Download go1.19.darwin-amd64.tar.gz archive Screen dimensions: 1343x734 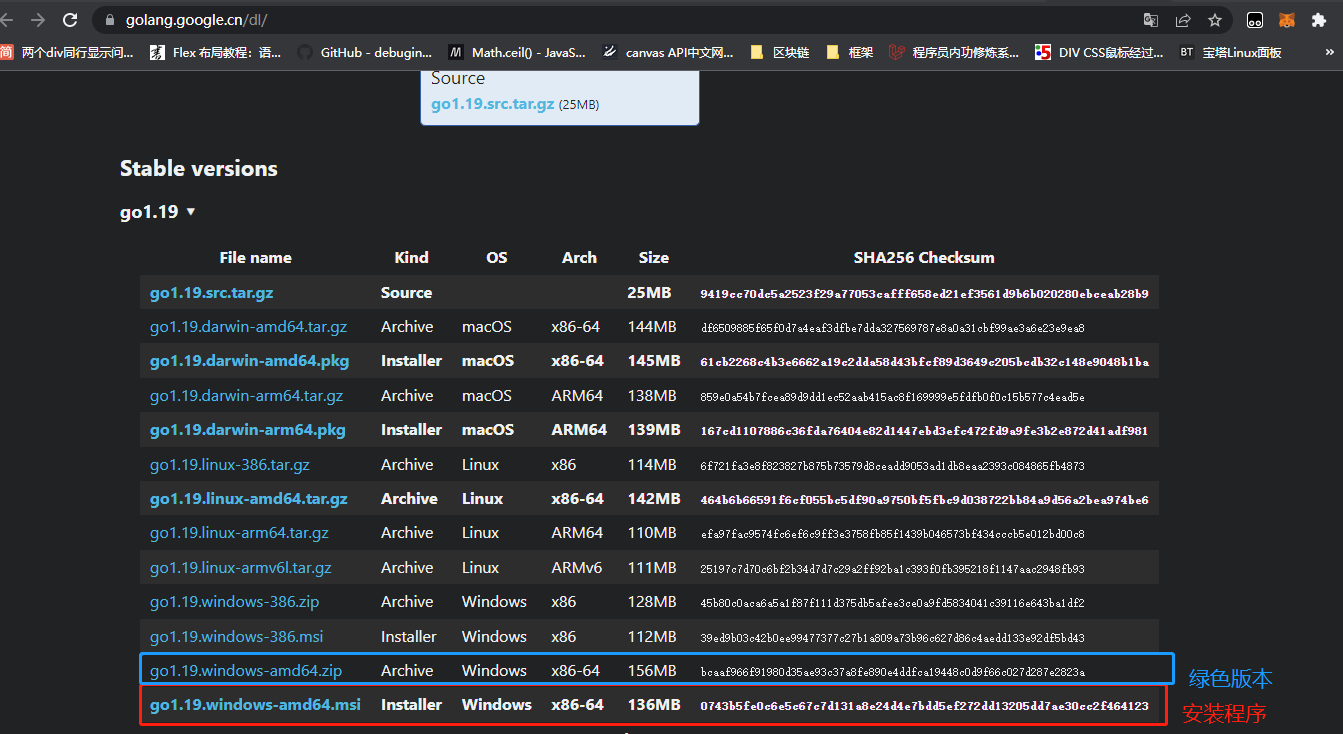pyautogui.click(x=248, y=327)
